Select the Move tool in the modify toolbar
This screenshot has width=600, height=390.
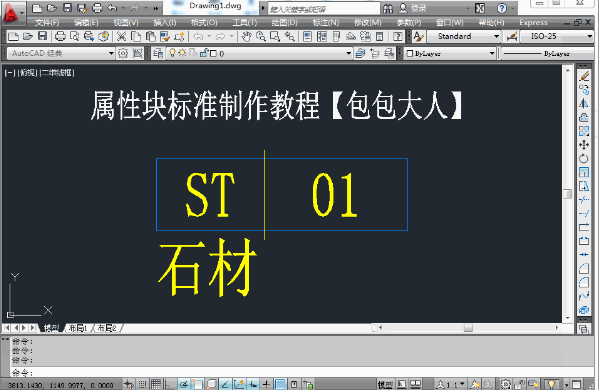584,145
